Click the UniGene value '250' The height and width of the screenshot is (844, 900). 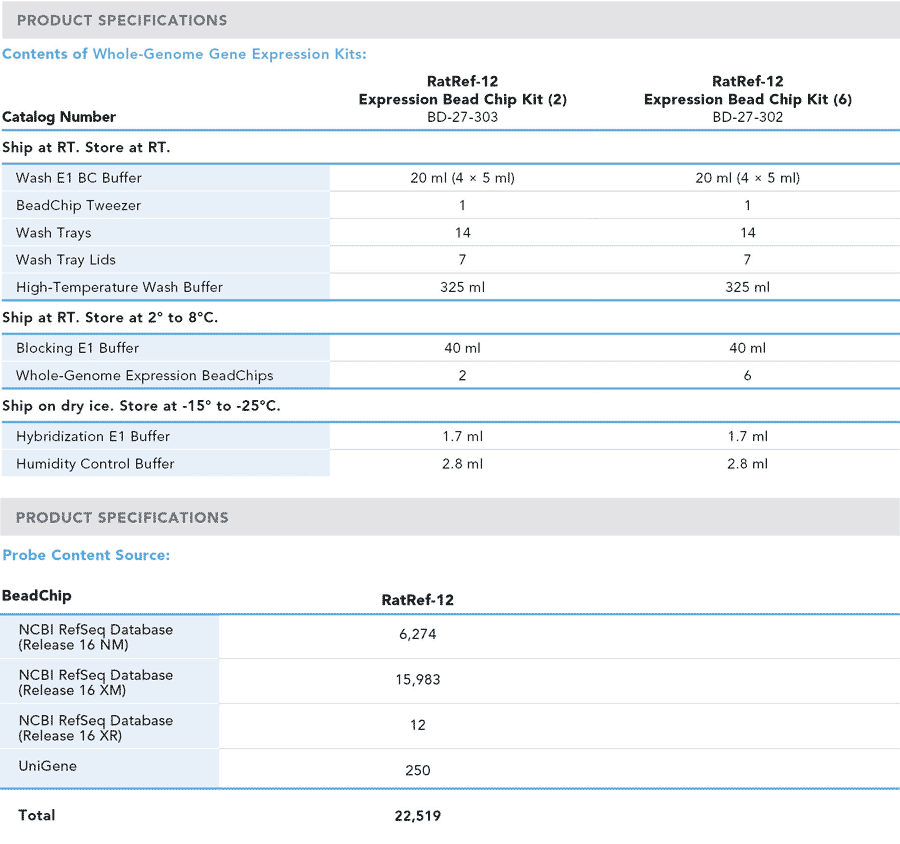pyautogui.click(x=417, y=770)
